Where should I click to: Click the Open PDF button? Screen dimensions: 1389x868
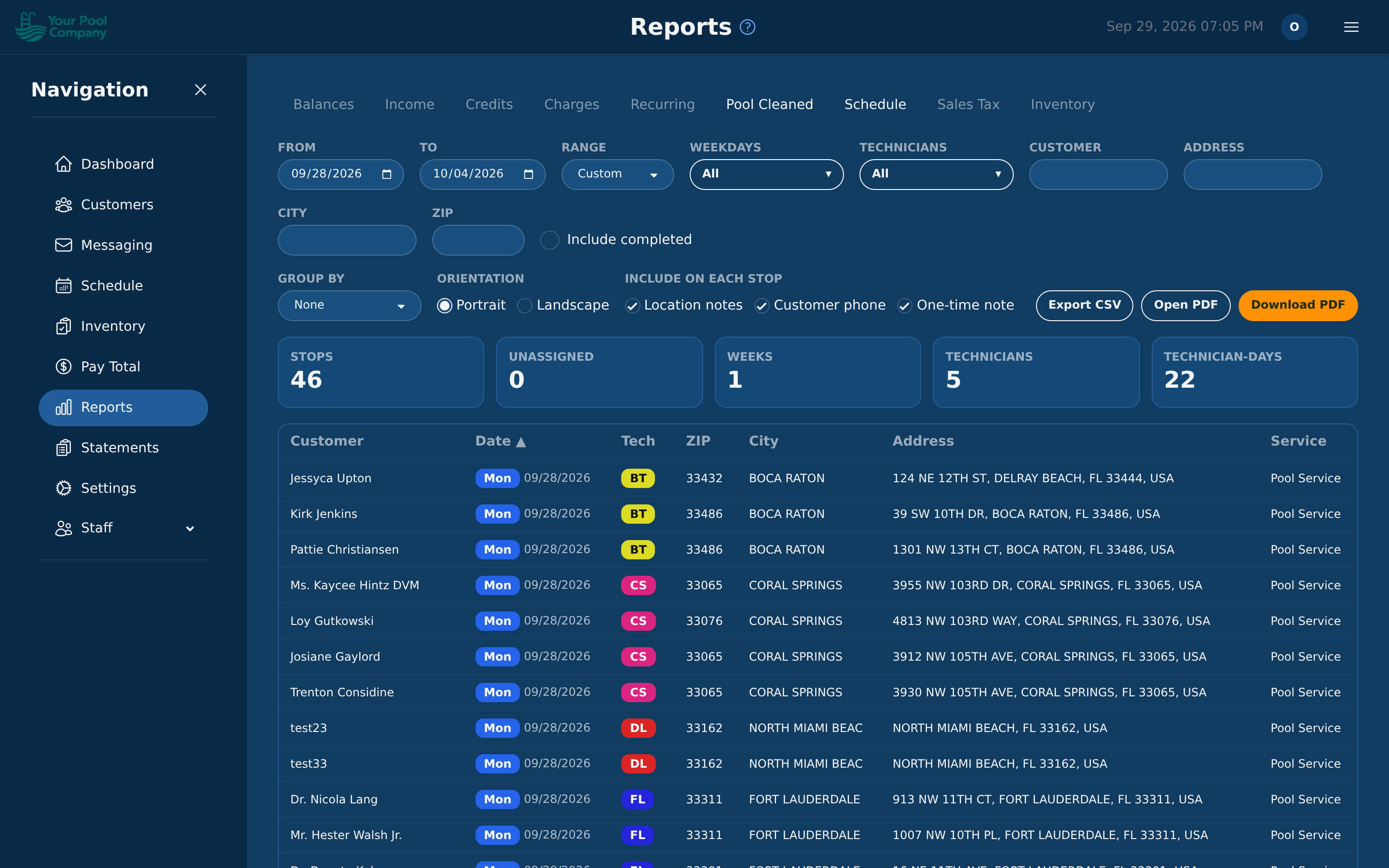[1185, 305]
